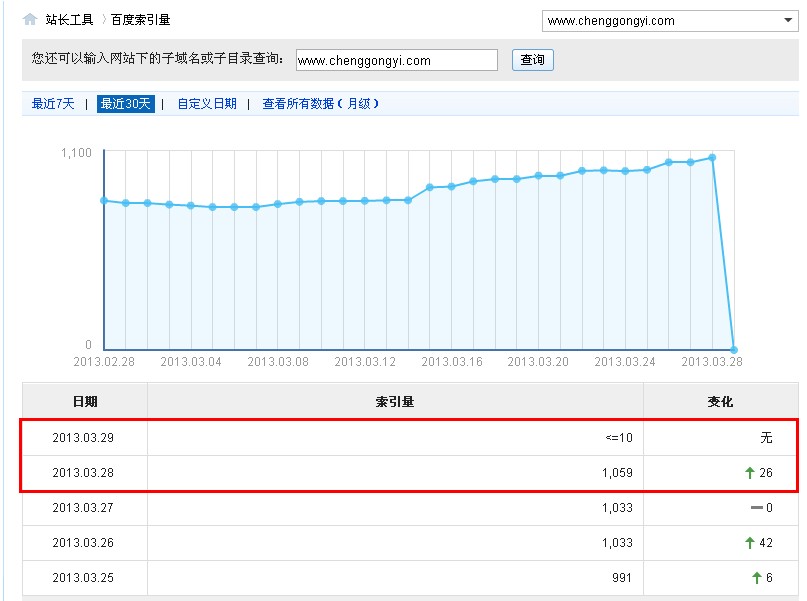Select the 最近30天 tab
The height and width of the screenshot is (601, 807).
pyautogui.click(x=126, y=103)
